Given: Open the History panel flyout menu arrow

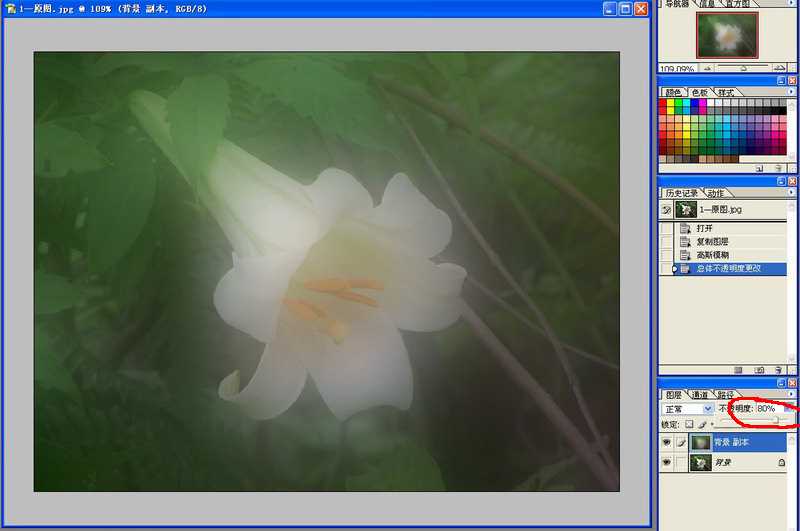Looking at the screenshot, I should pos(791,193).
